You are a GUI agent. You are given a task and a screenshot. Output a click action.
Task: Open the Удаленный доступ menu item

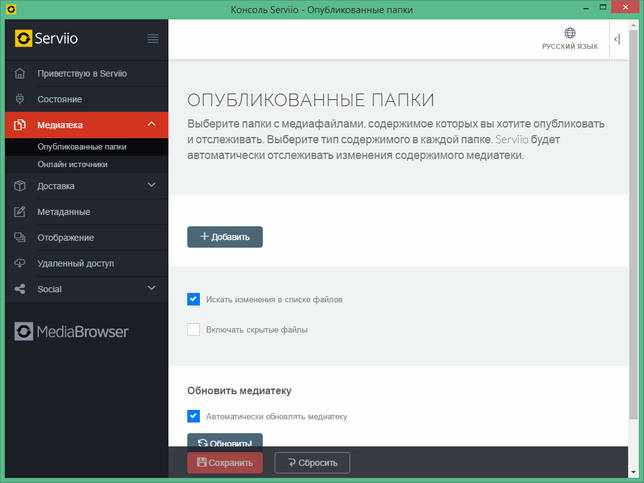[87, 263]
